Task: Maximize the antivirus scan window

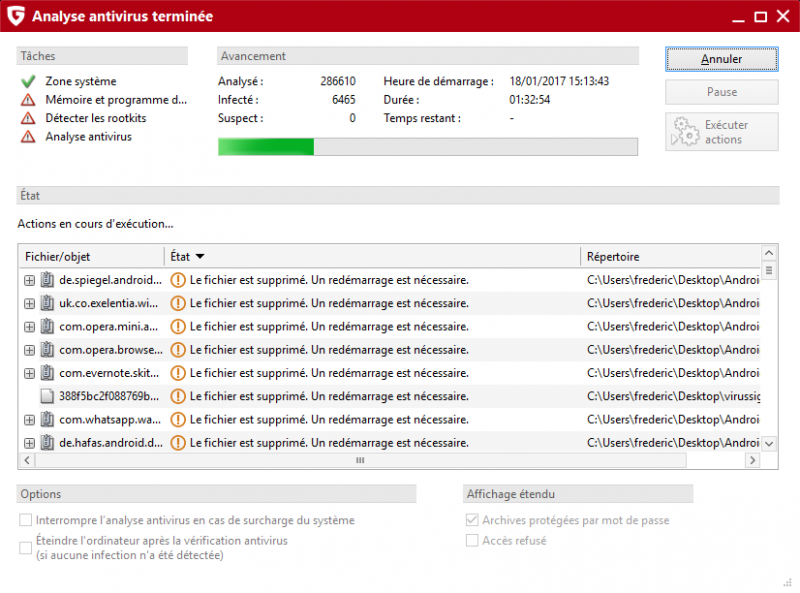Action: click(761, 17)
